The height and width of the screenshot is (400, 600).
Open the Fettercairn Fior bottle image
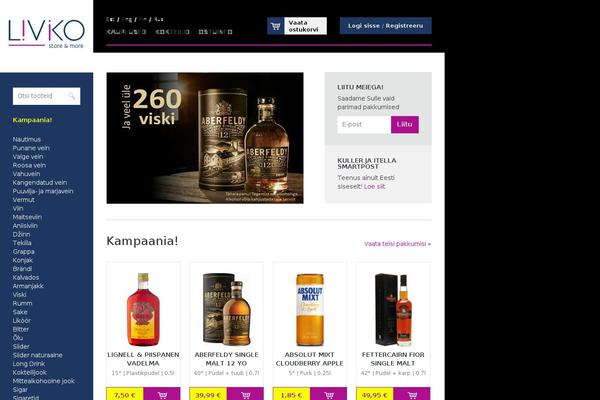click(x=393, y=309)
